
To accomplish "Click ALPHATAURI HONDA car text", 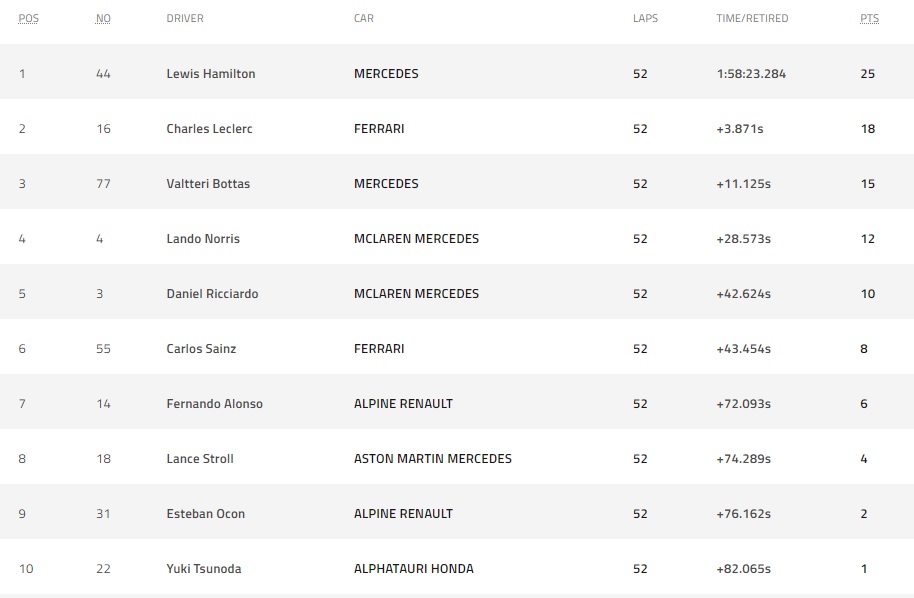I will [x=413, y=568].
